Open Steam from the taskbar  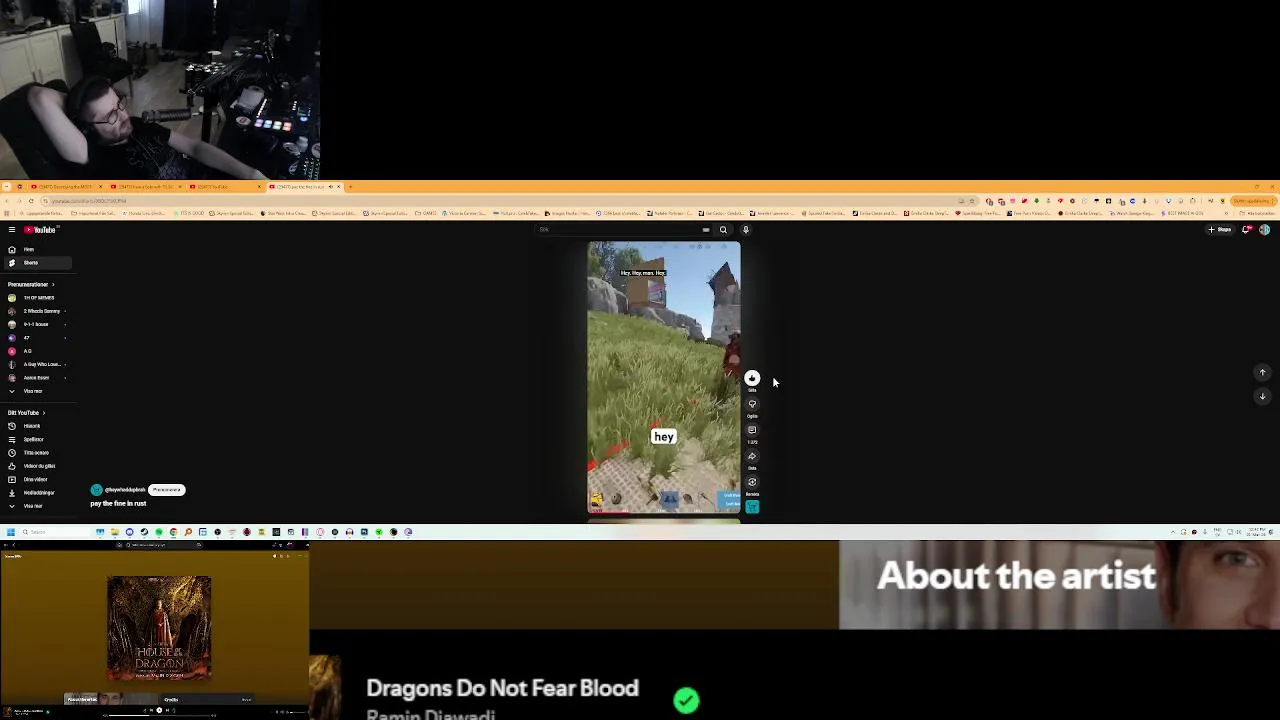tap(144, 532)
